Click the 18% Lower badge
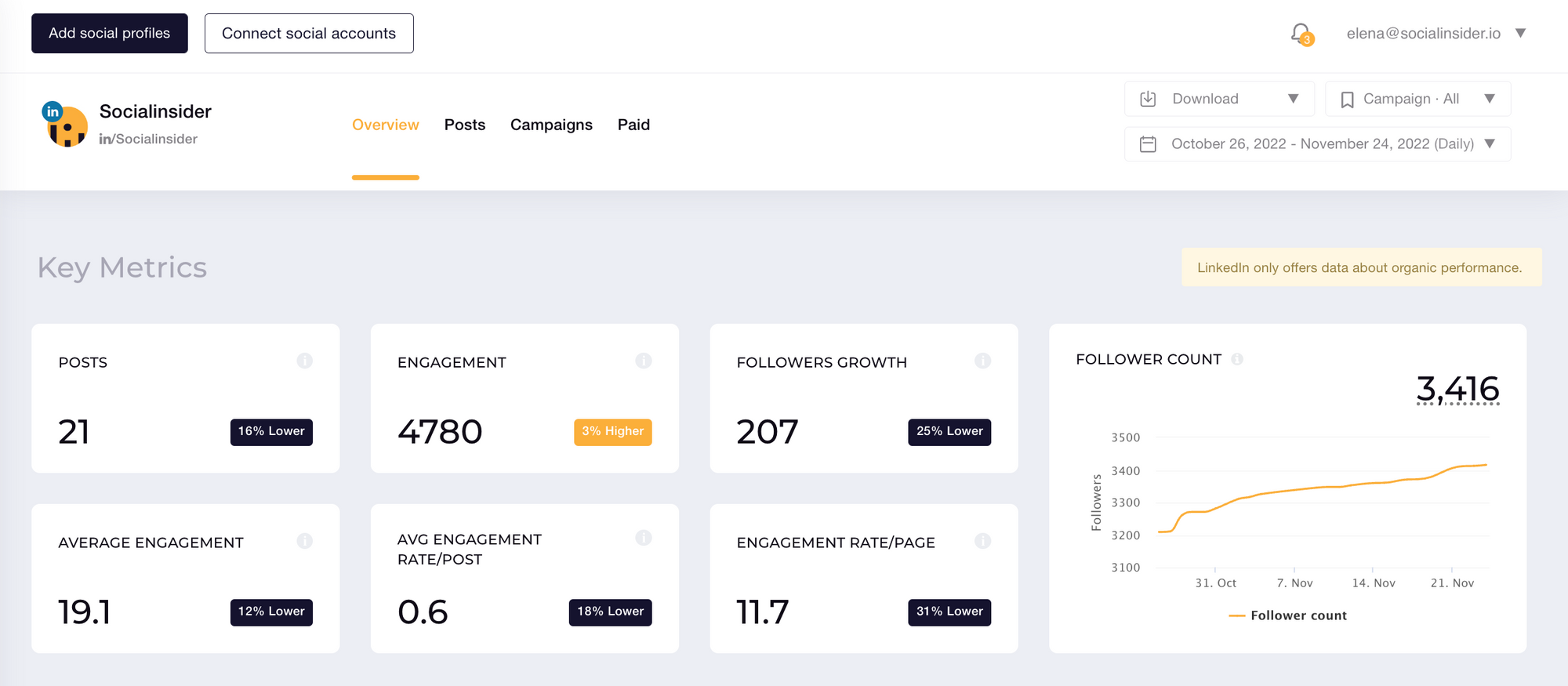Screen dimensions: 1568x686 610,612
